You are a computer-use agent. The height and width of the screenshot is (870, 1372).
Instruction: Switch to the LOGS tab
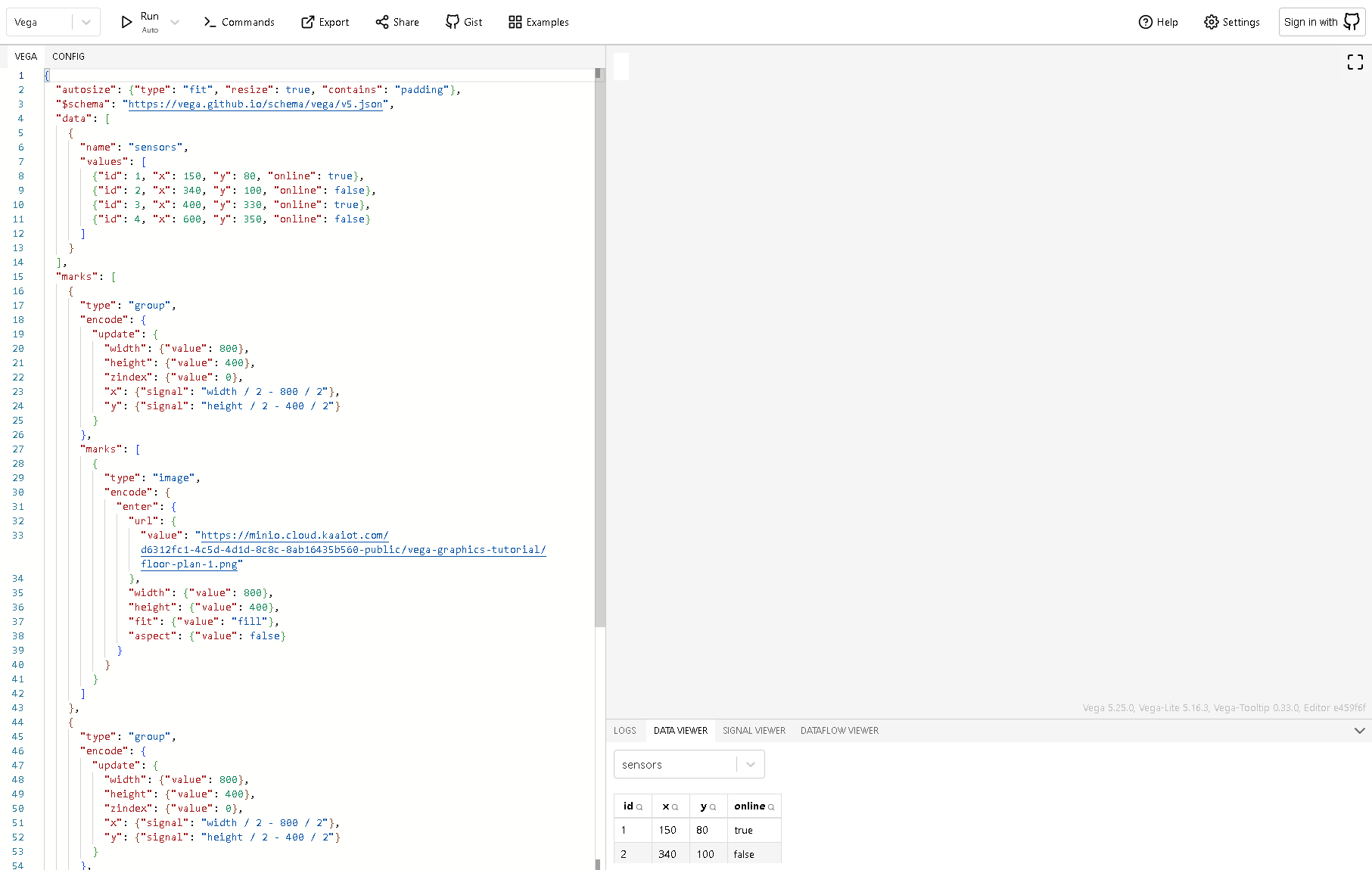tap(625, 731)
